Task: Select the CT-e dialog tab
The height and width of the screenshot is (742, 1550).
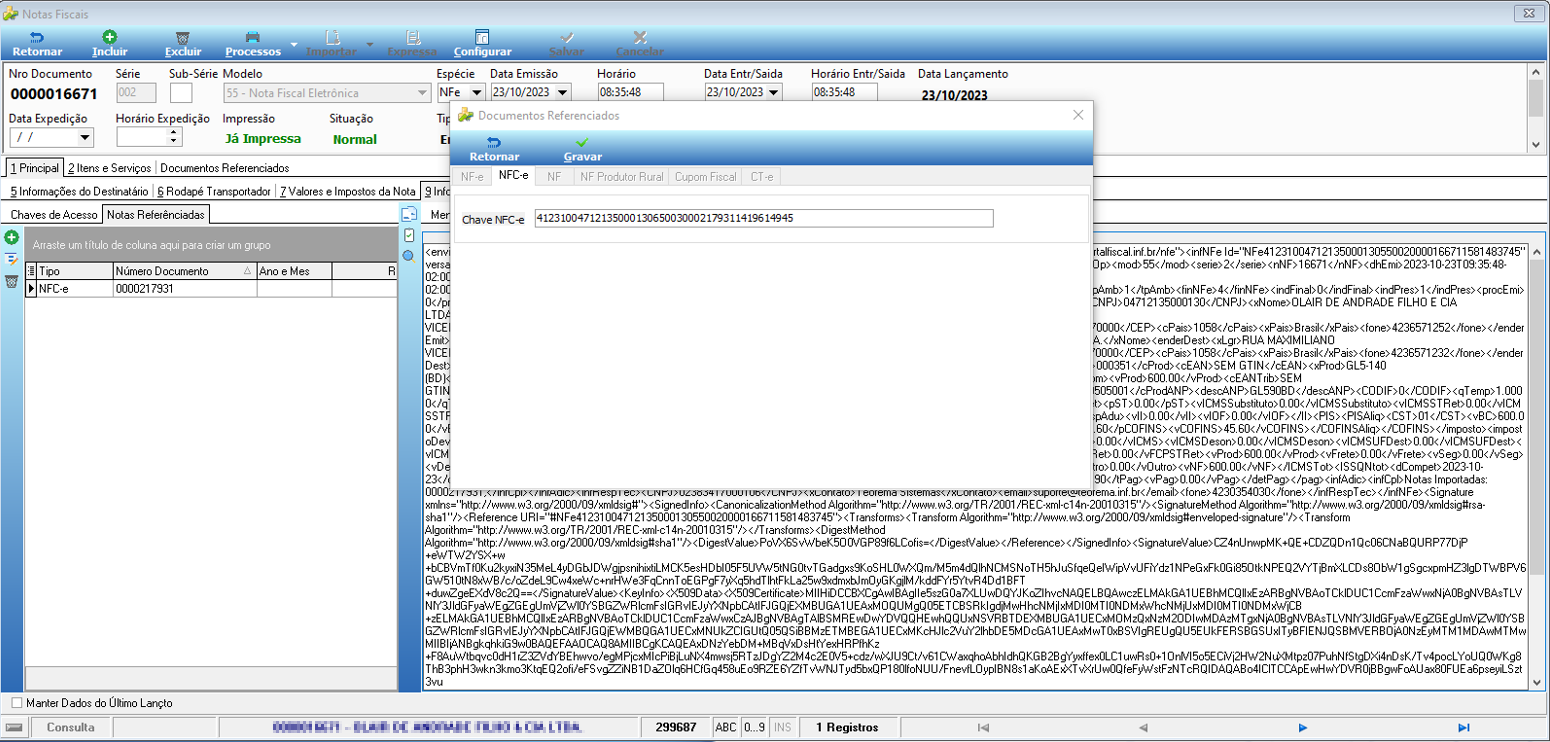Action: coord(762,177)
